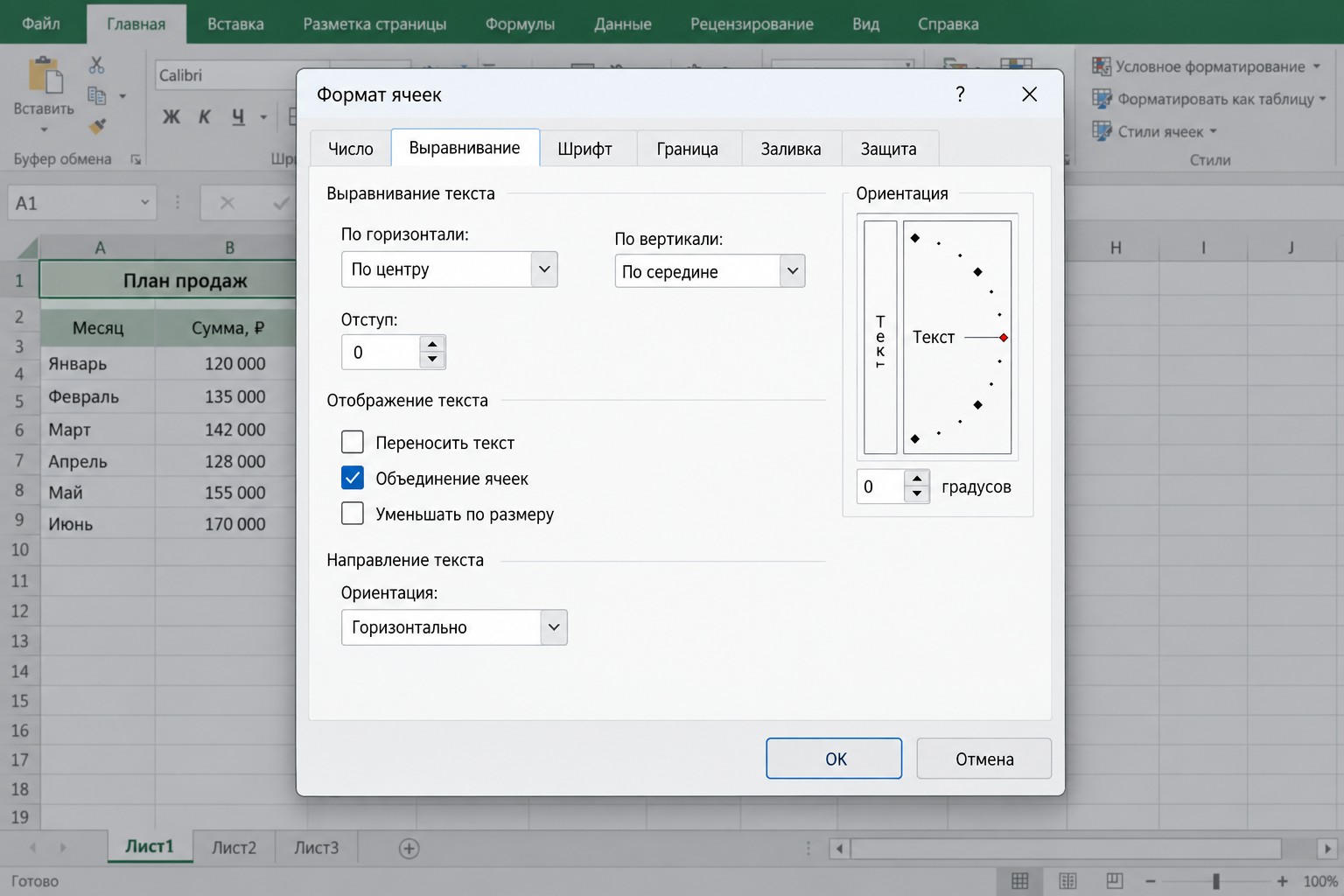Open clipboard group dialog launcher
This screenshot has height=896, width=1344.
136,159
